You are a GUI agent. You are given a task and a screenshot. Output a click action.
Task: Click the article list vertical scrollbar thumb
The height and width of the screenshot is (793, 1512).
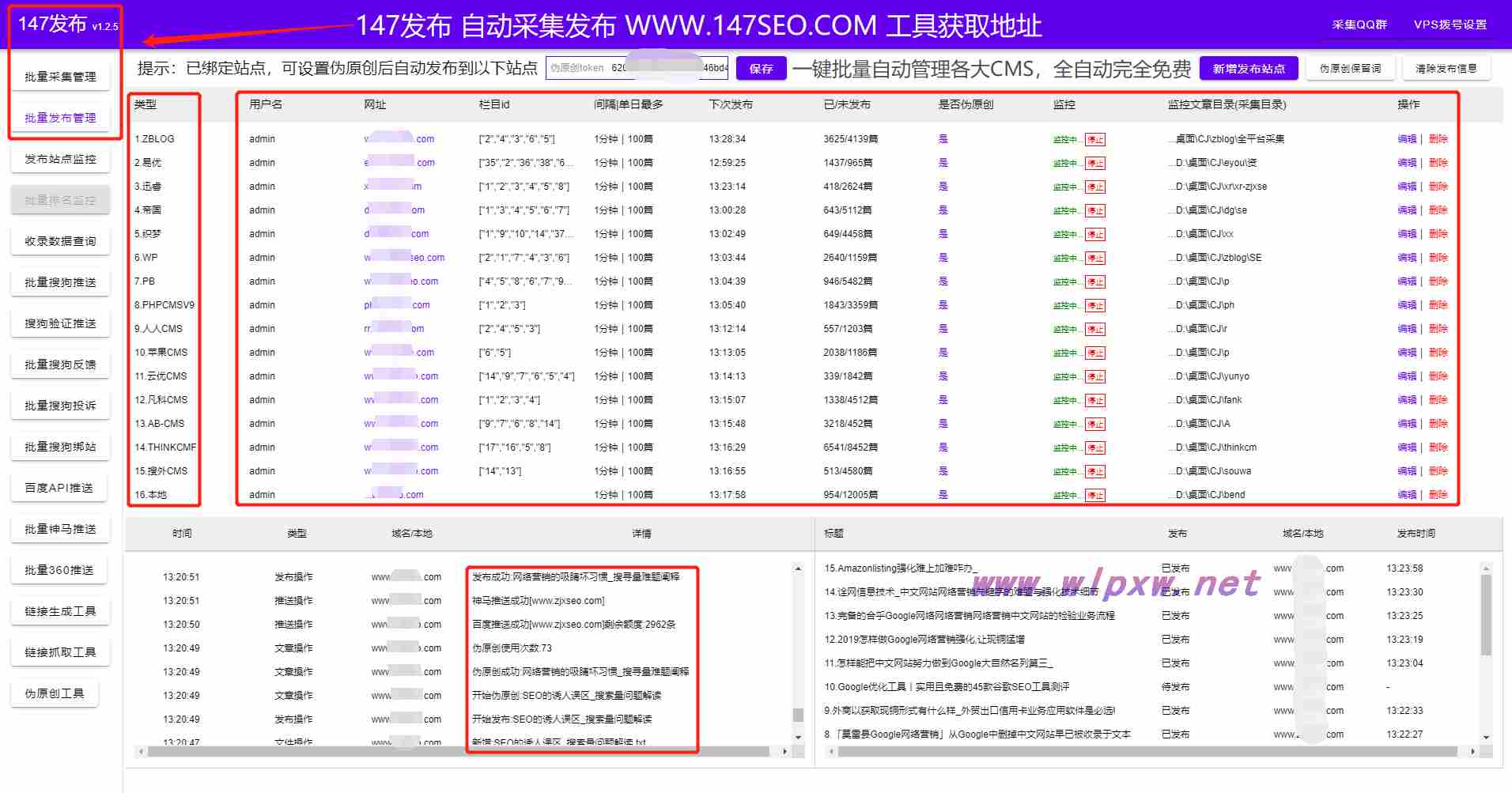click(1486, 614)
